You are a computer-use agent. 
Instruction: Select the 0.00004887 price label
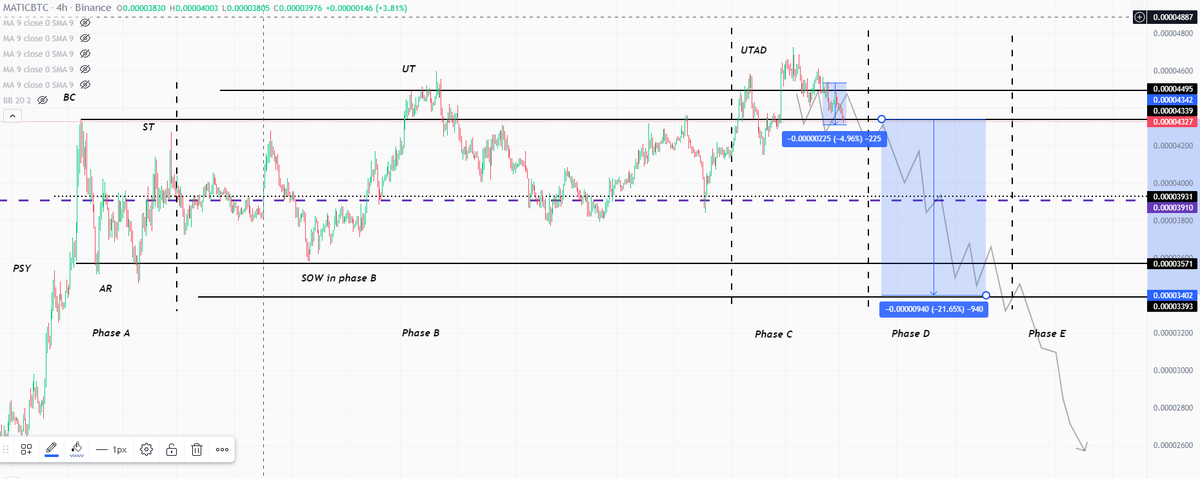[1172, 17]
